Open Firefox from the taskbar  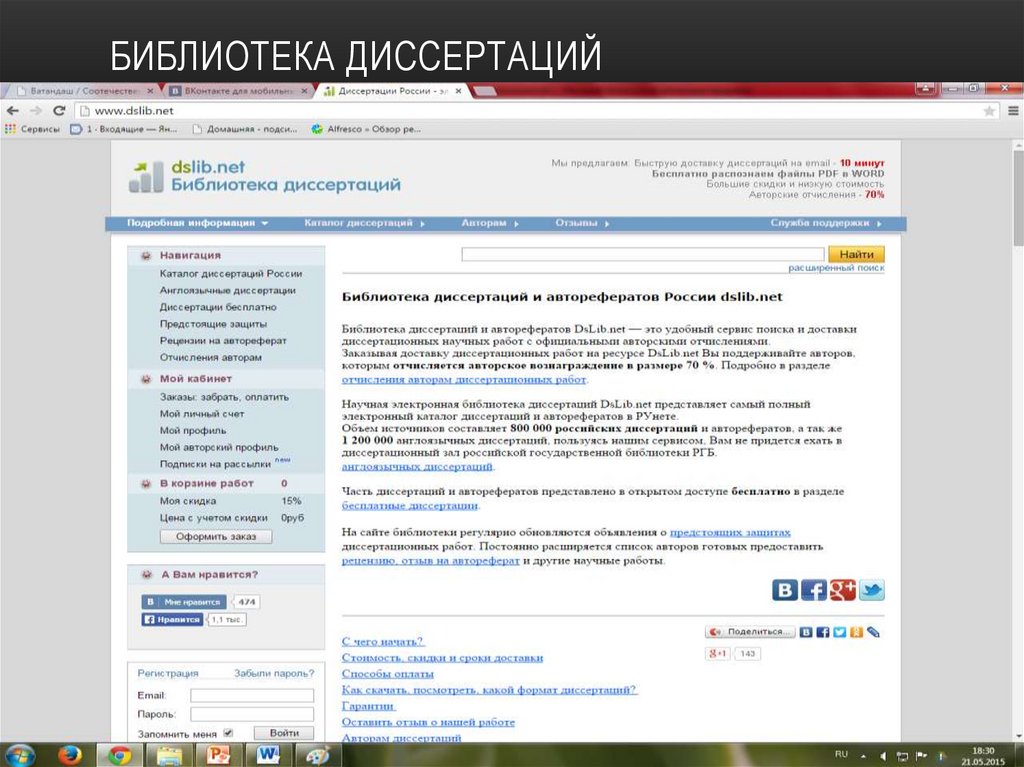click(69, 755)
